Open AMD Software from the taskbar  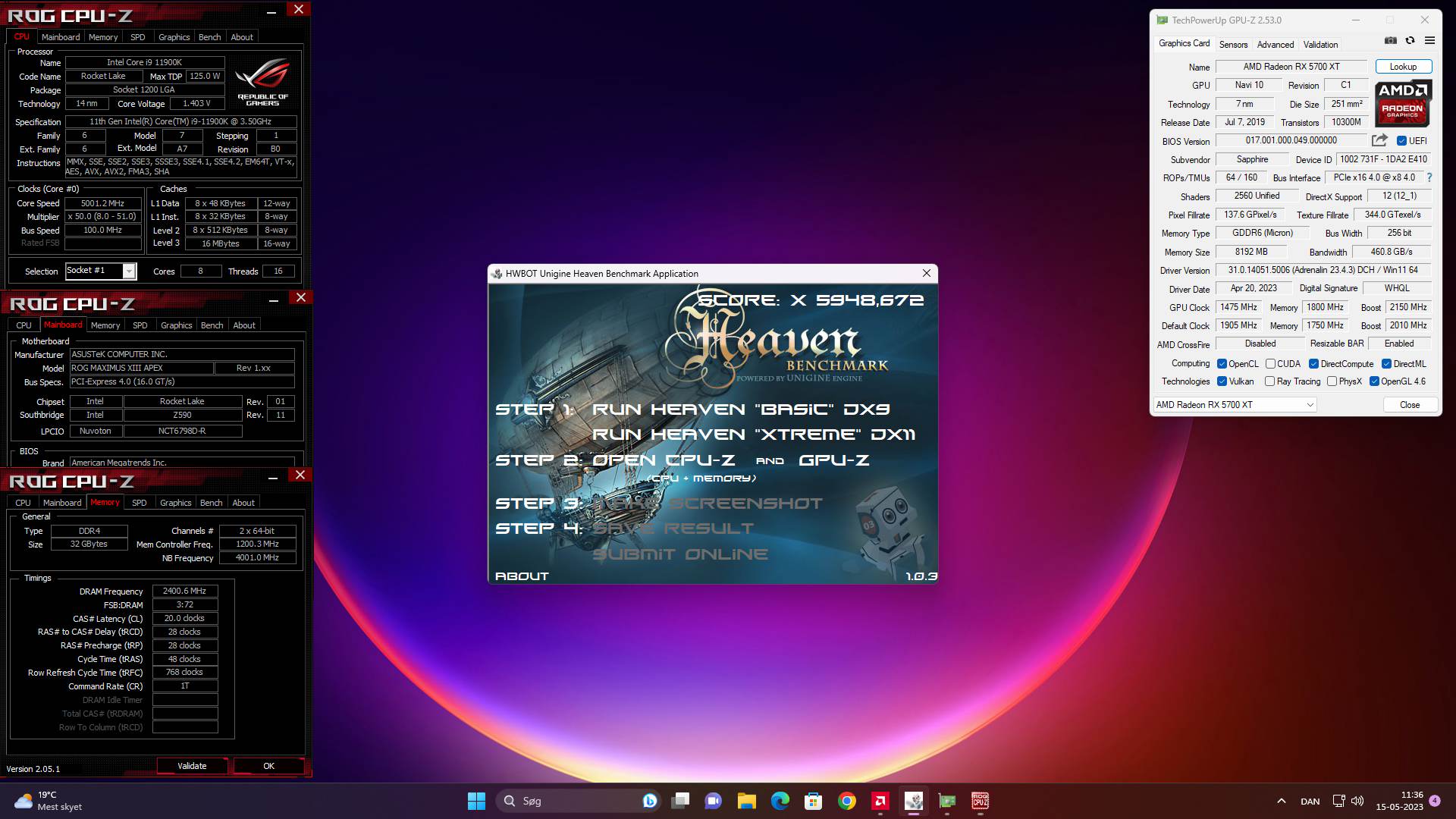pos(880,801)
